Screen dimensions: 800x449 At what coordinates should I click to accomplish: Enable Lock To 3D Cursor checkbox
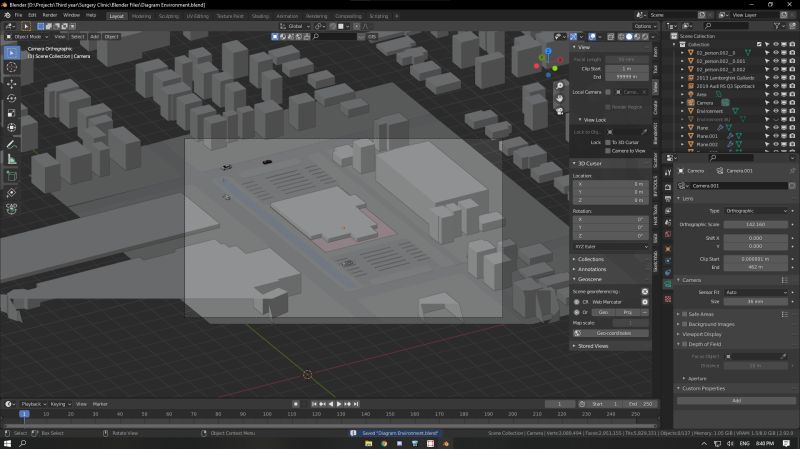coord(608,142)
